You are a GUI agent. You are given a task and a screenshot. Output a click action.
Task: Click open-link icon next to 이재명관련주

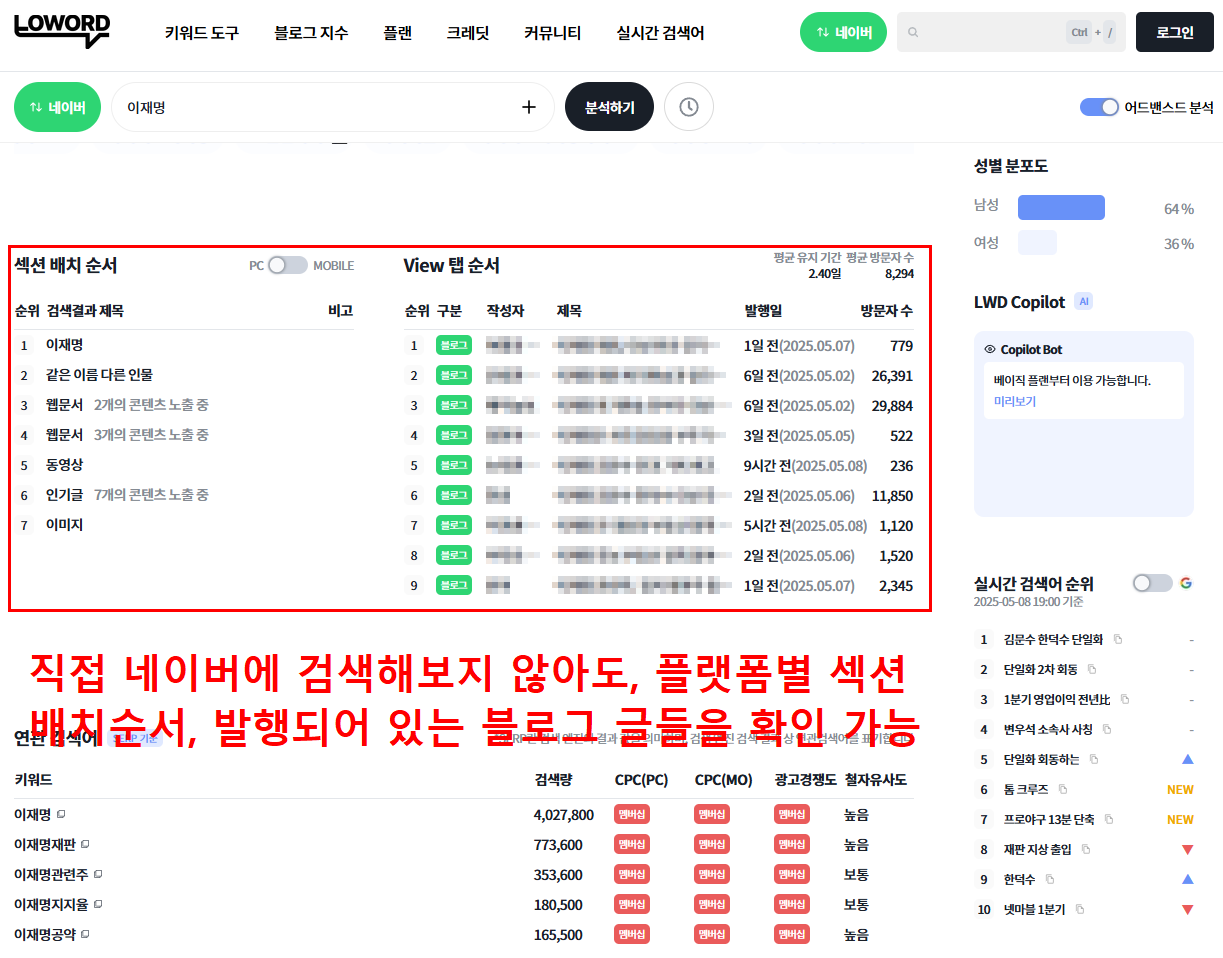coord(97,875)
